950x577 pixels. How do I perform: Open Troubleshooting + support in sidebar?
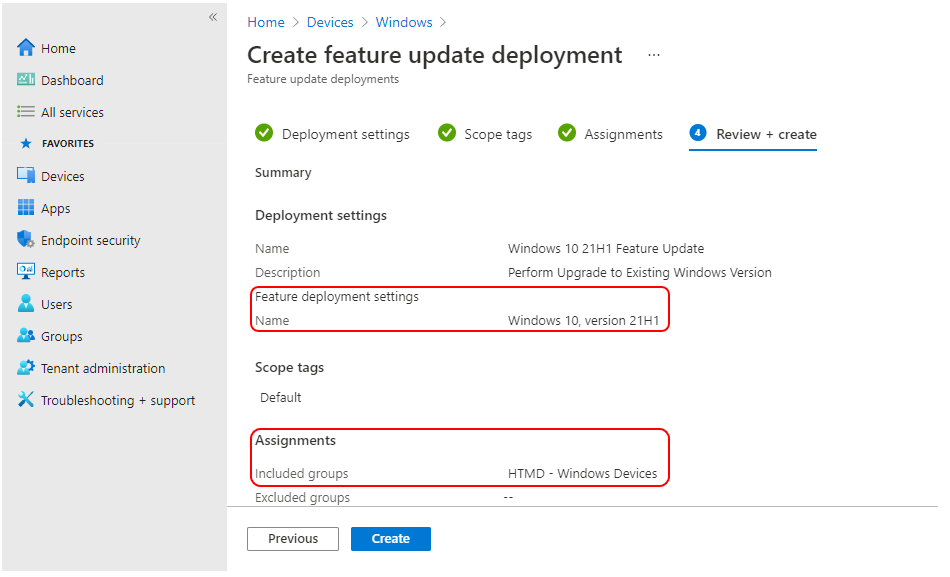pyautogui.click(x=118, y=401)
